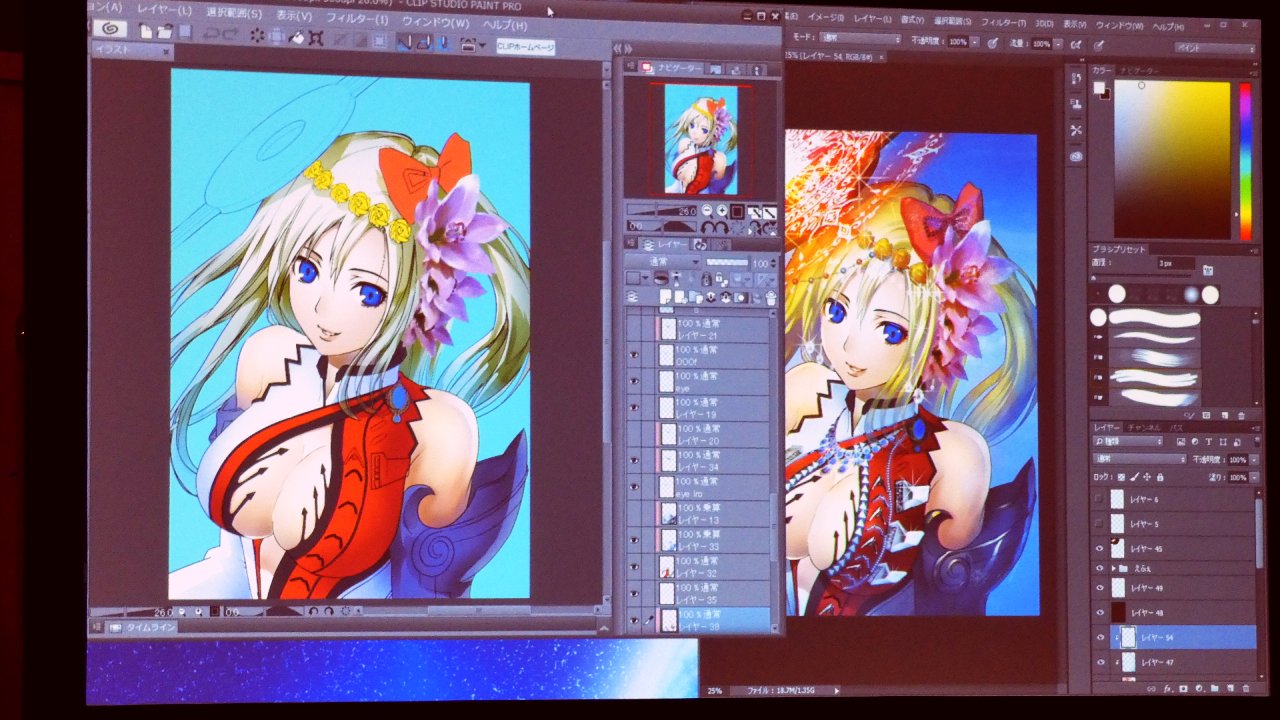Image resolution: width=1280 pixels, height=720 pixels.
Task: Toggle visibility of レイヤー 19
Action: [x=634, y=408]
